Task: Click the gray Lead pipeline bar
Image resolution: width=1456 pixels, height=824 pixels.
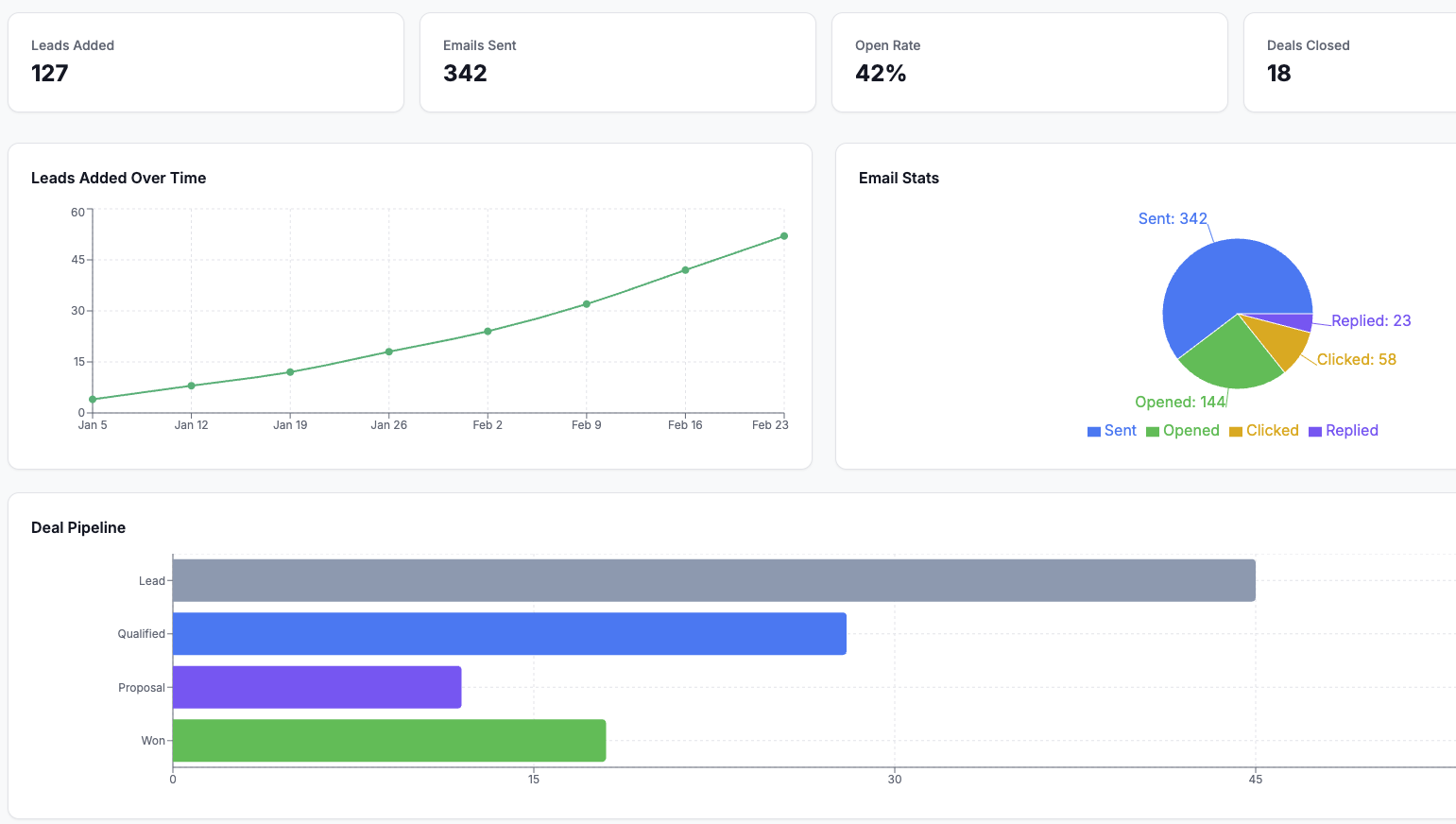Action: pyautogui.click(x=713, y=580)
